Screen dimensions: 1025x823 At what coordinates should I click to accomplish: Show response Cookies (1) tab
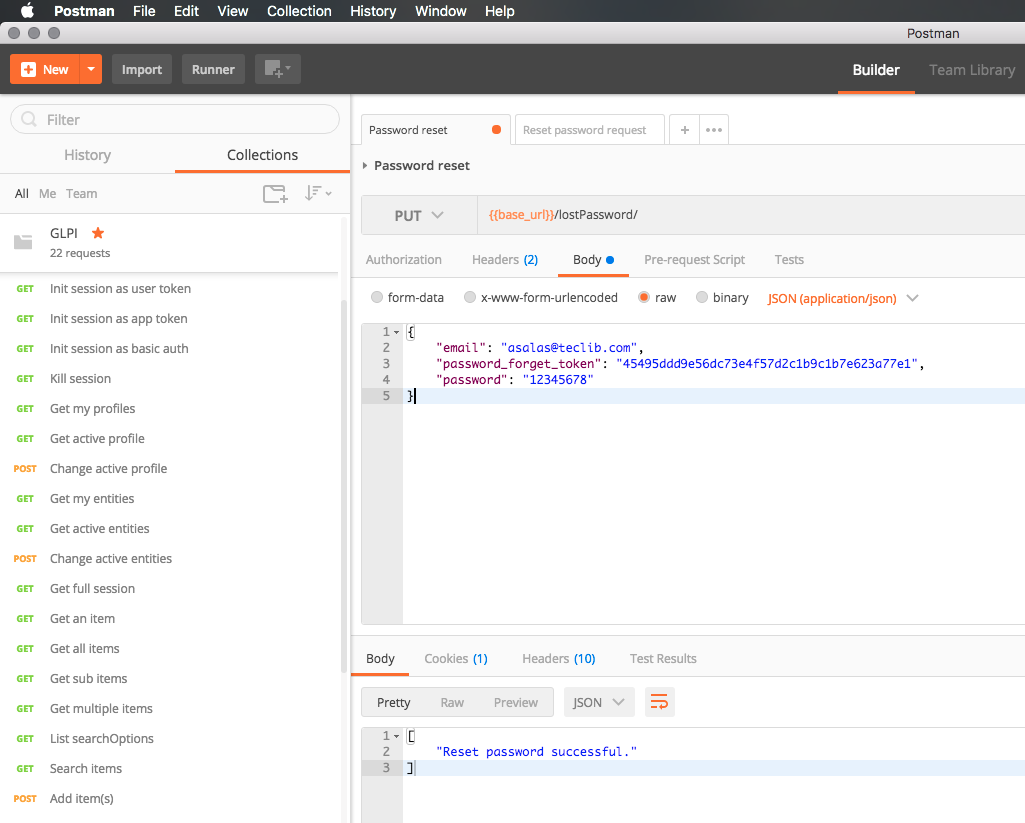pyautogui.click(x=456, y=658)
